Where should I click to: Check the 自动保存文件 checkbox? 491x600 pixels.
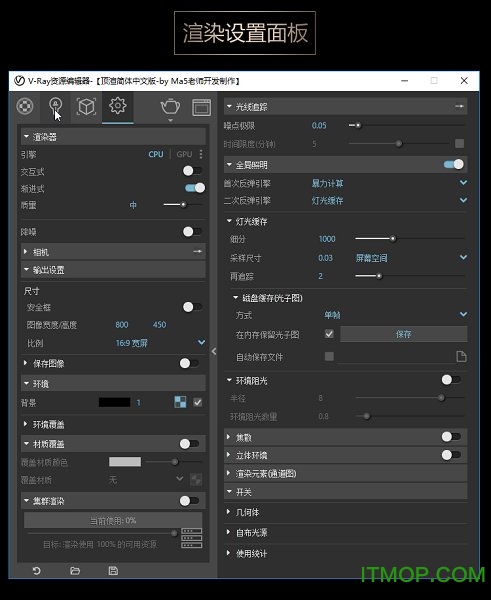pyautogui.click(x=329, y=356)
